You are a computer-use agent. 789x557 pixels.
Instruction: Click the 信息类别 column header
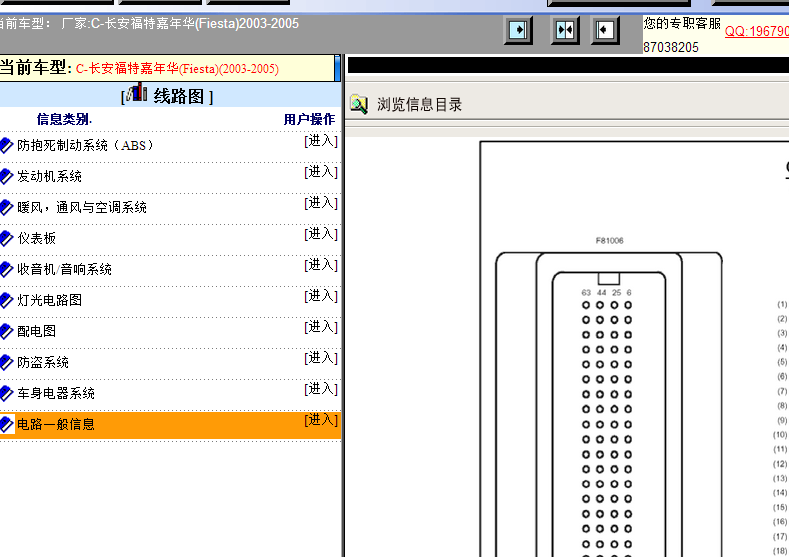64,119
